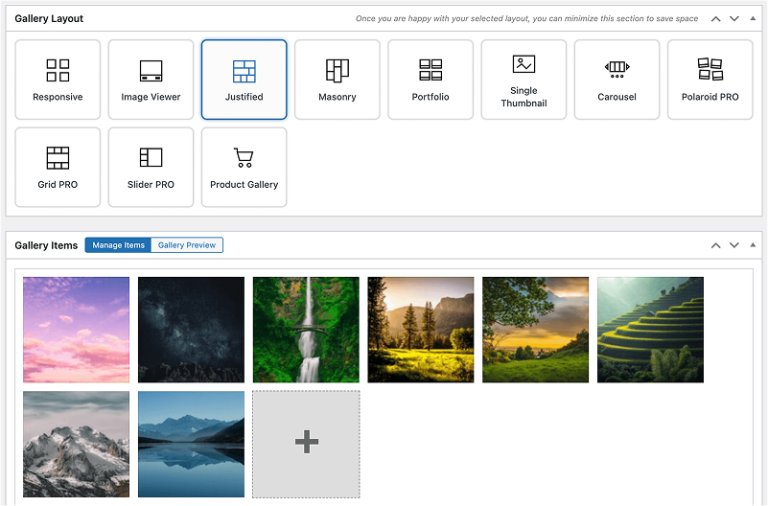Select the Single Thumbnail layout
This screenshot has width=768, height=506.
pyautogui.click(x=524, y=79)
